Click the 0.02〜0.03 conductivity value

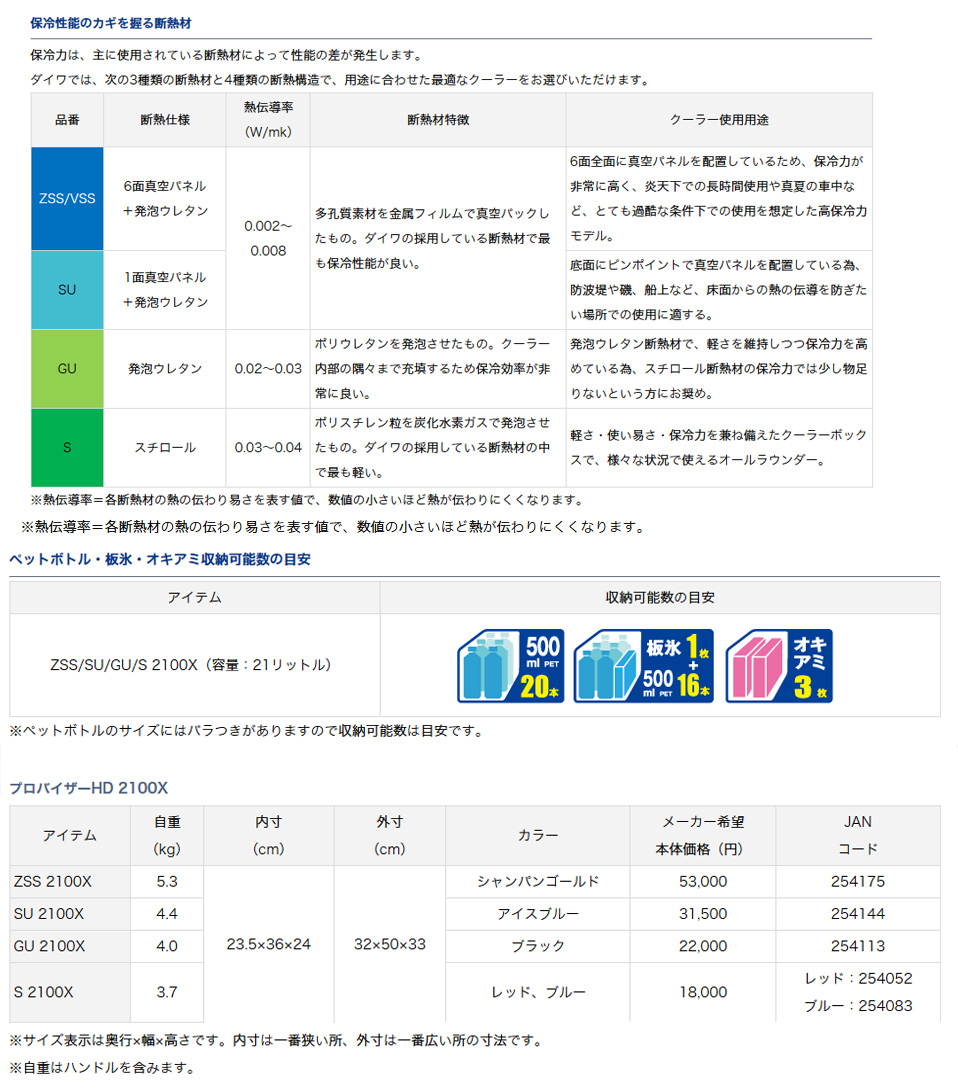268,368
